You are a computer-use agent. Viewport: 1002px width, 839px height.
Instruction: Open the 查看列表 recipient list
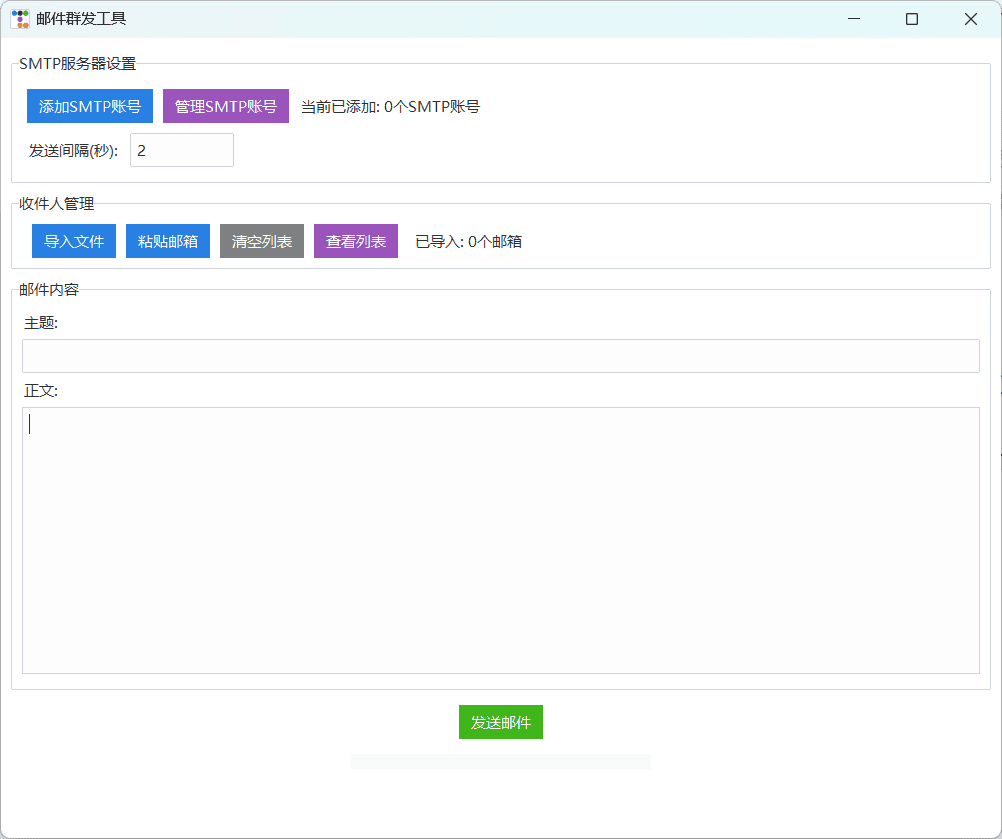click(x=356, y=241)
